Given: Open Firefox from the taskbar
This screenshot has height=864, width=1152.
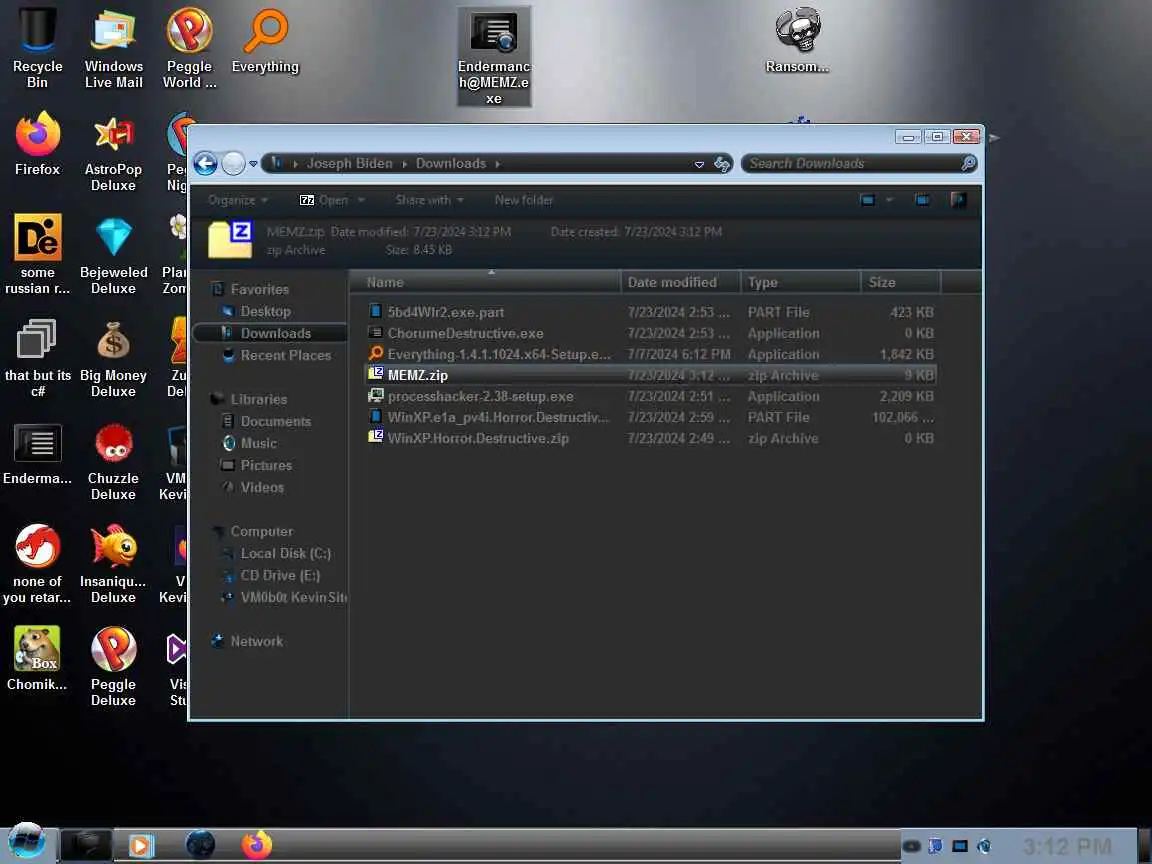Looking at the screenshot, I should point(257,845).
